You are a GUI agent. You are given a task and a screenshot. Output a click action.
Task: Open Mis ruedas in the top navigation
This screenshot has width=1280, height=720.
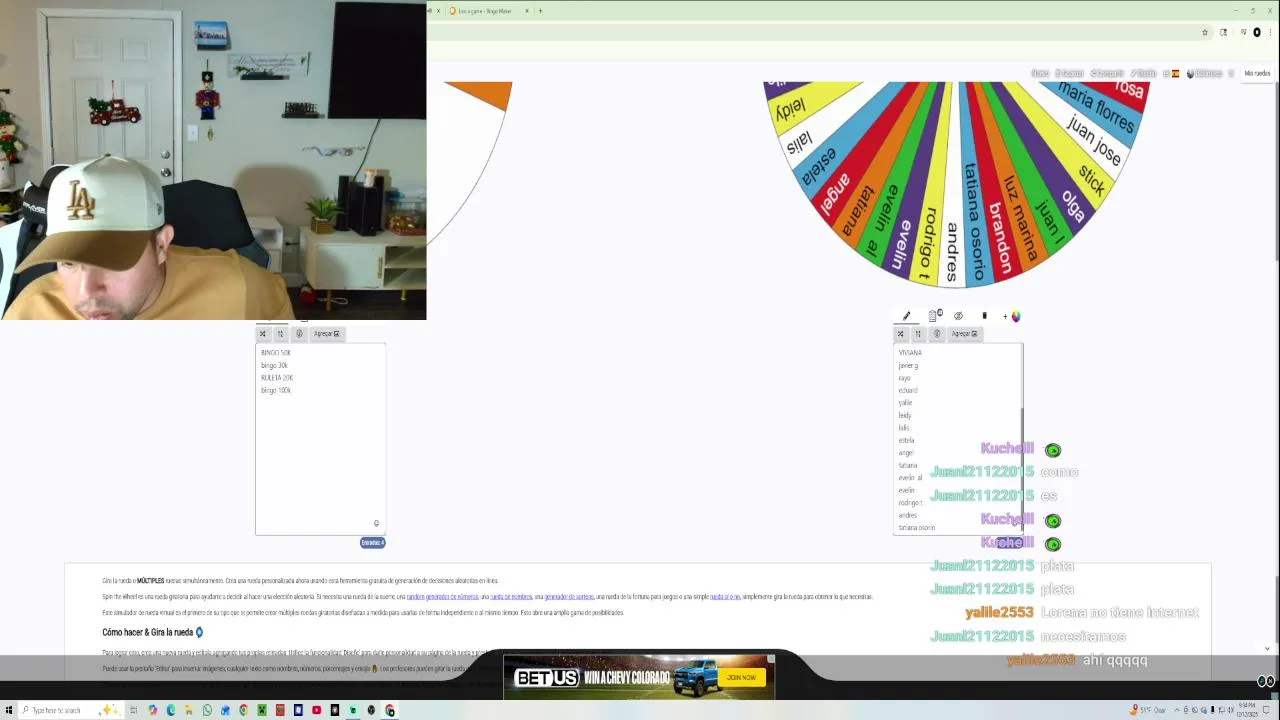pyautogui.click(x=1256, y=73)
